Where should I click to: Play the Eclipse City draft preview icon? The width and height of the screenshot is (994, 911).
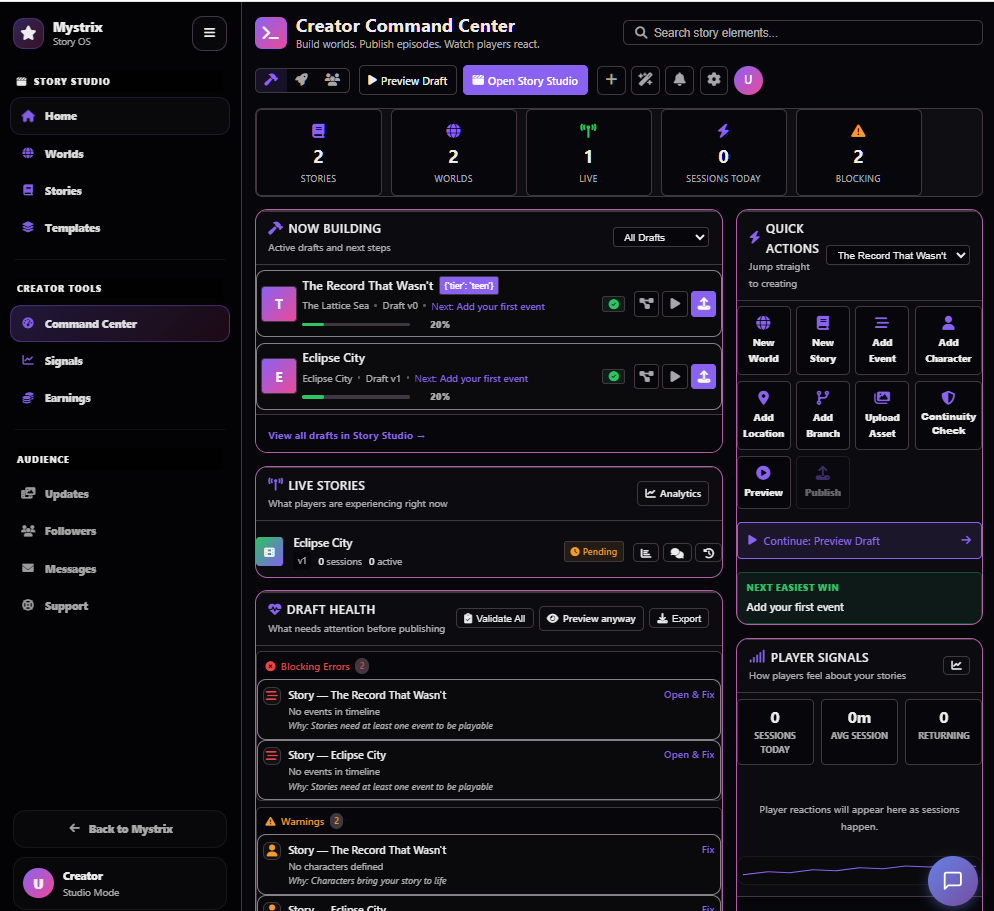tap(674, 377)
